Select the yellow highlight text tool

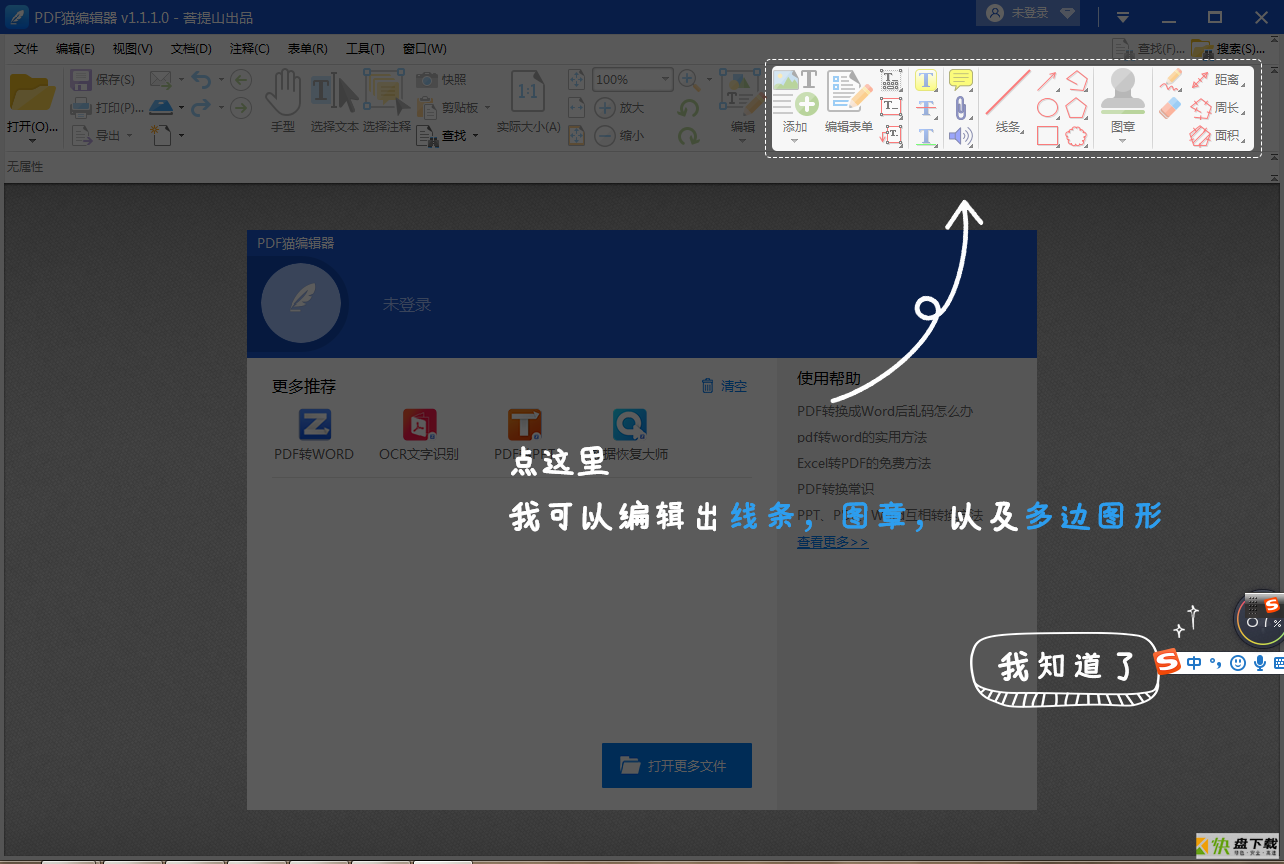(926, 81)
